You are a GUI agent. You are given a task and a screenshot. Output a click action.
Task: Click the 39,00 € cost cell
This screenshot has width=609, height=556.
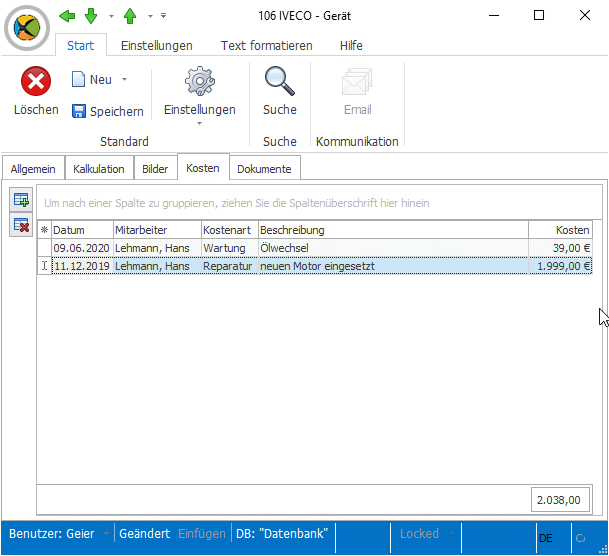(x=560, y=248)
